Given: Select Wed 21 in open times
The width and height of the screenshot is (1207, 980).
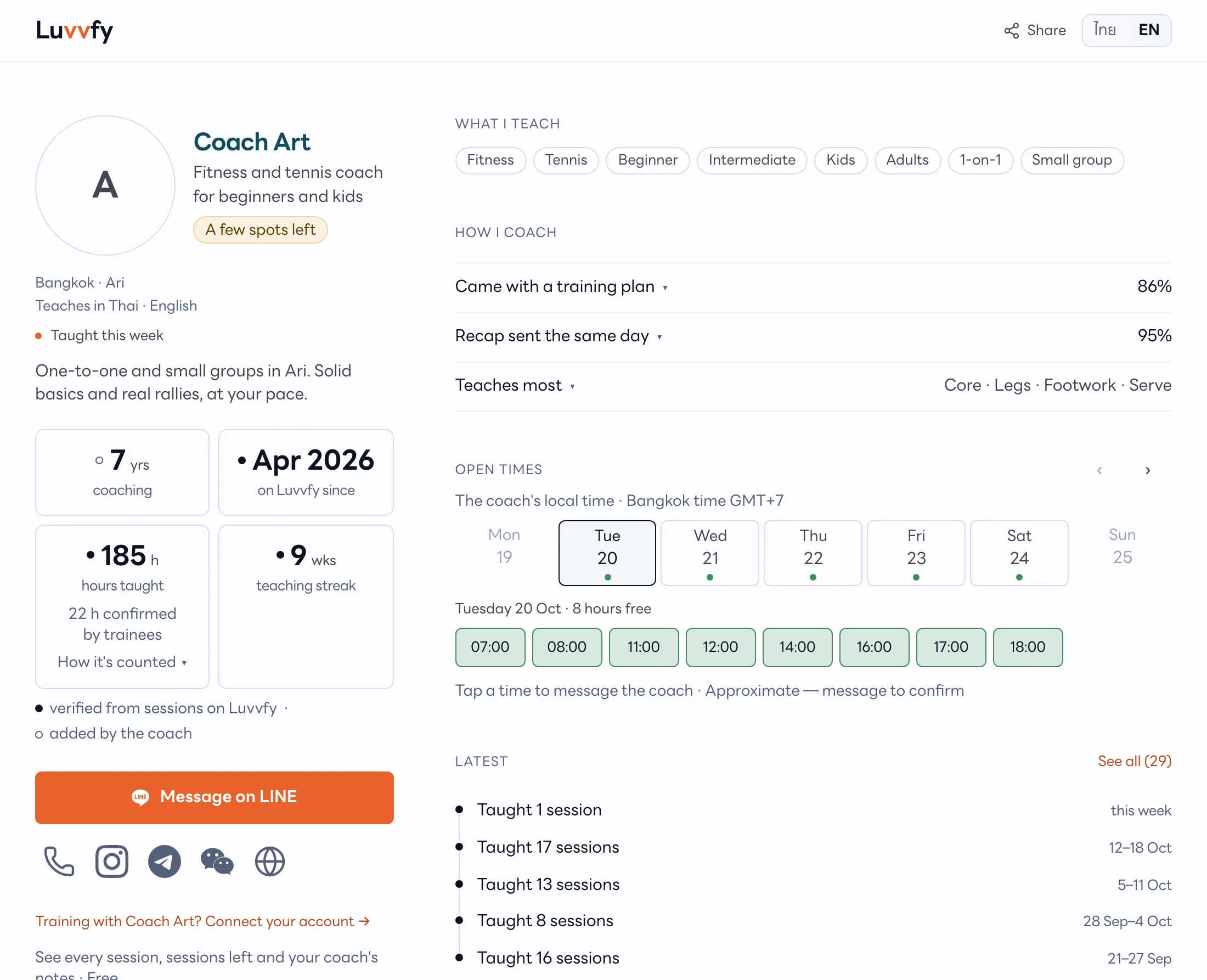Looking at the screenshot, I should [710, 553].
